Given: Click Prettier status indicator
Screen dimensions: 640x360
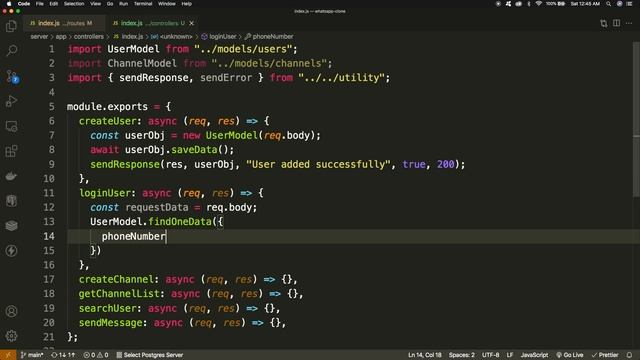Looking at the screenshot, I should pos(605,355).
